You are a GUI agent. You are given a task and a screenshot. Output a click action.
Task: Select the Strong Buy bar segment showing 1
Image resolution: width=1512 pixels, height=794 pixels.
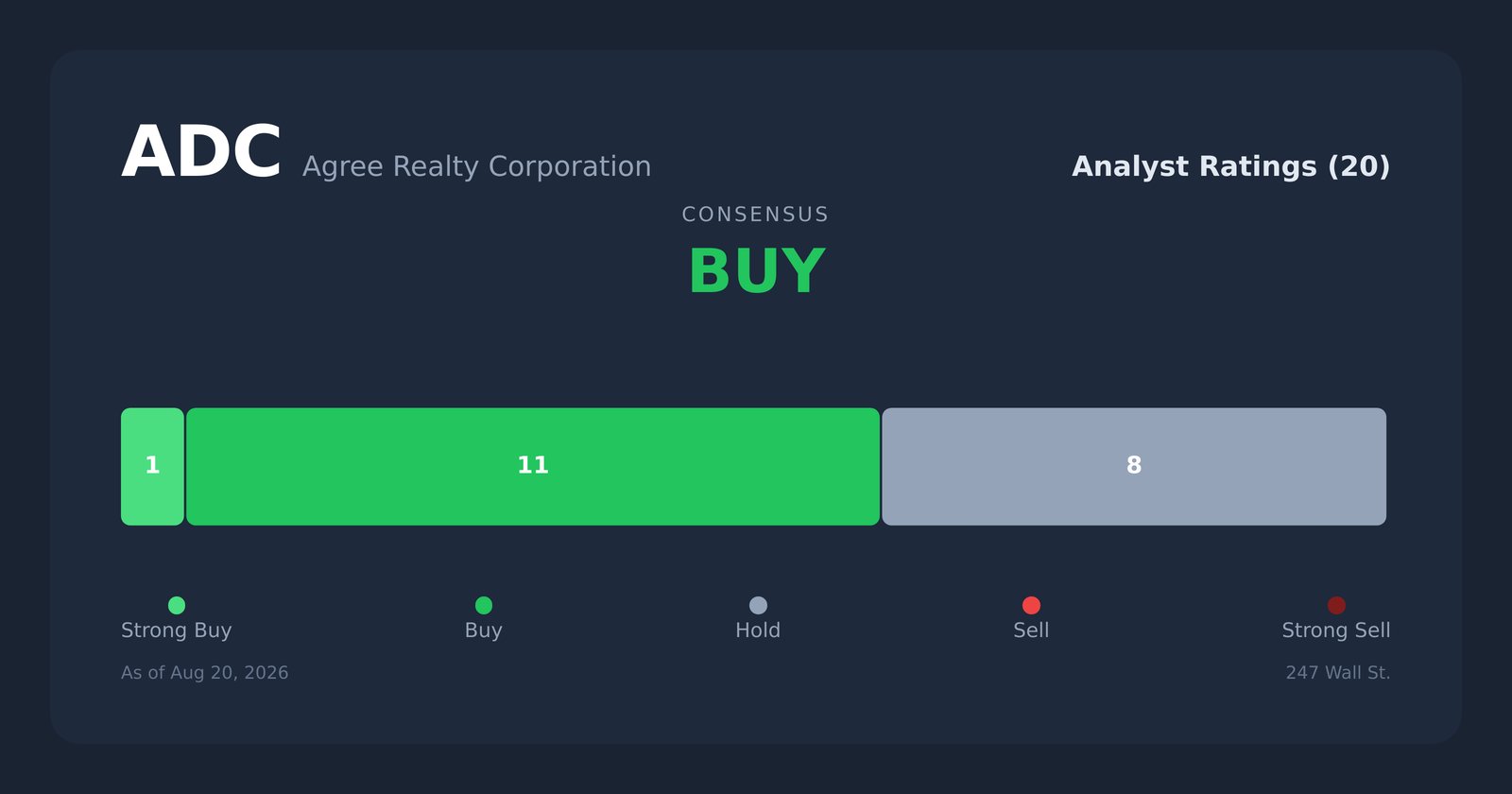[x=152, y=467]
